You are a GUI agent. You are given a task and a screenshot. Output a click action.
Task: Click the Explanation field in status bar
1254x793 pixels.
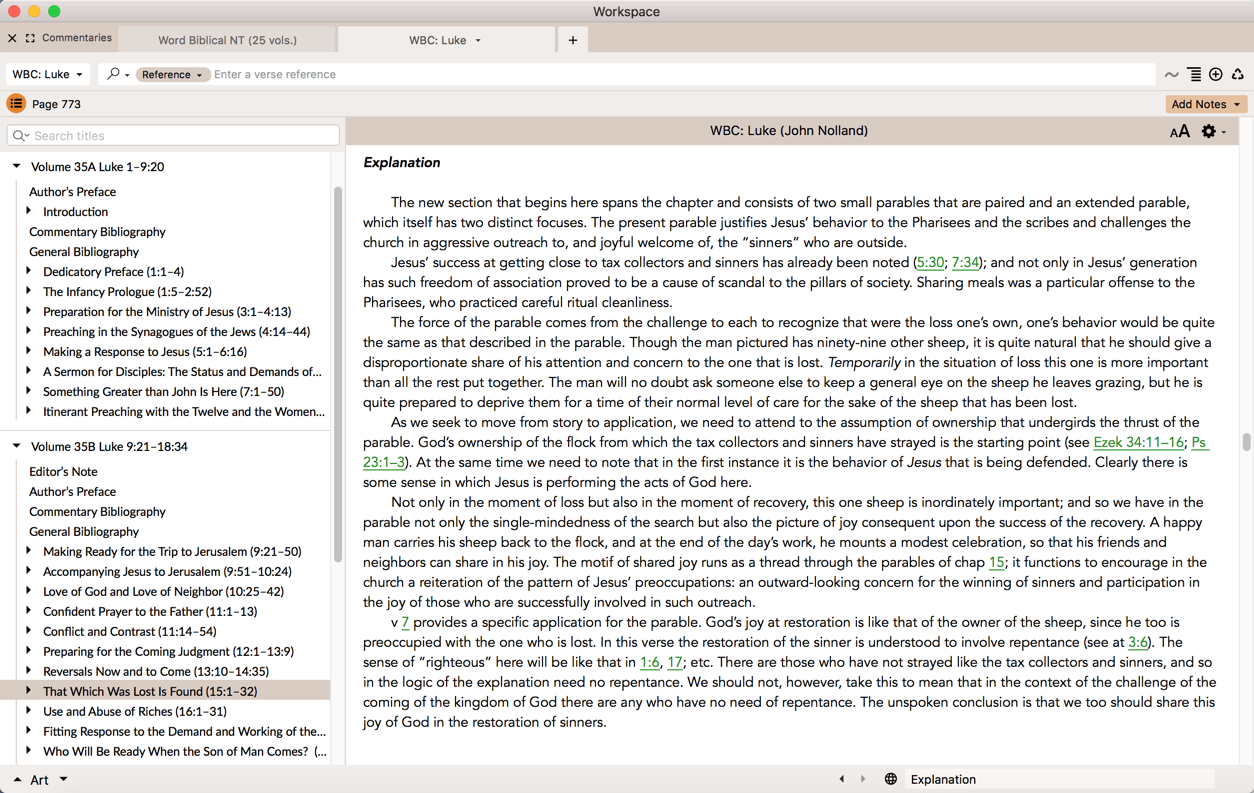1058,779
